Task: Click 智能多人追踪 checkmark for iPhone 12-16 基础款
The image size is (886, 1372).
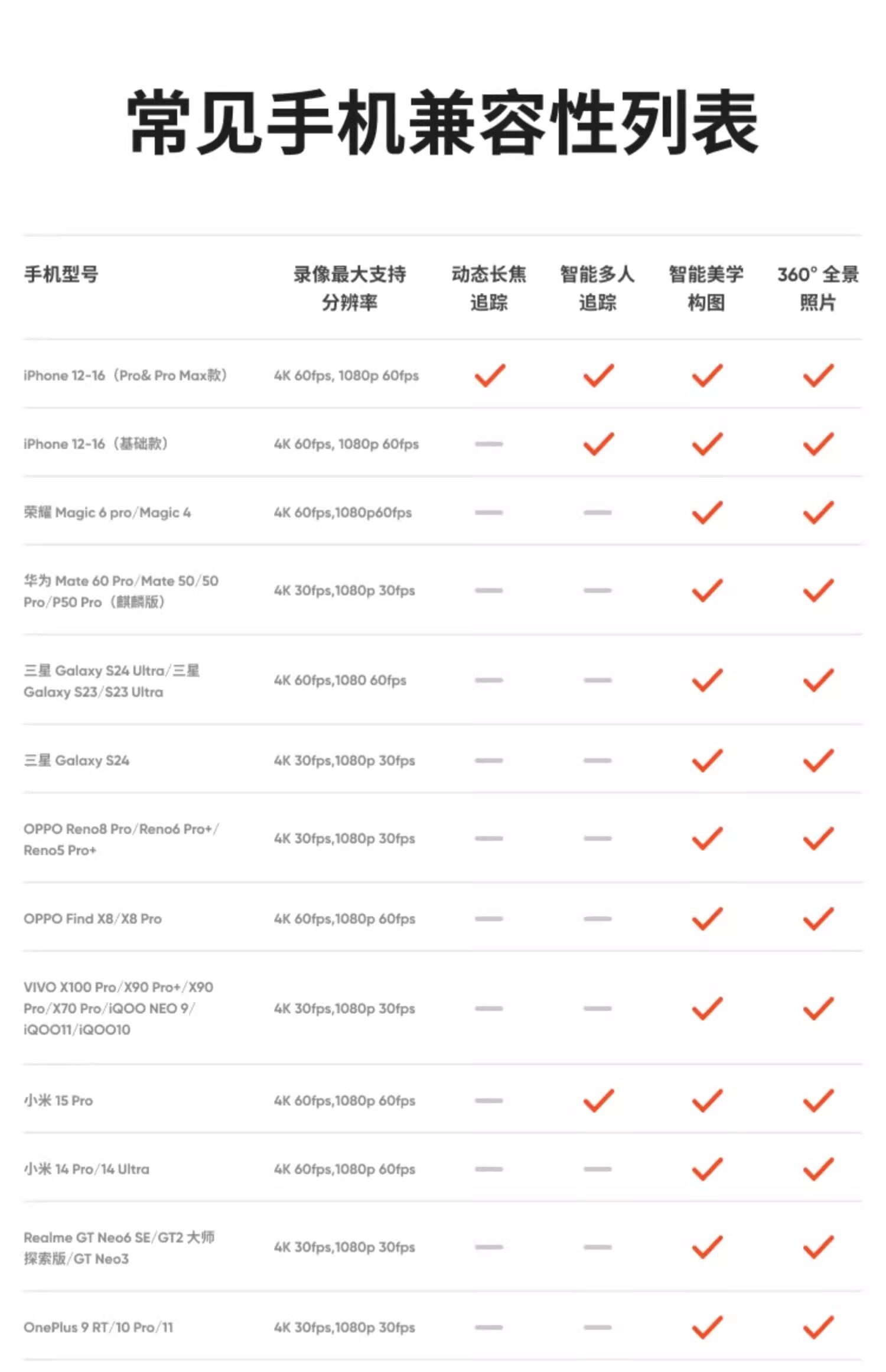Action: coord(598,444)
